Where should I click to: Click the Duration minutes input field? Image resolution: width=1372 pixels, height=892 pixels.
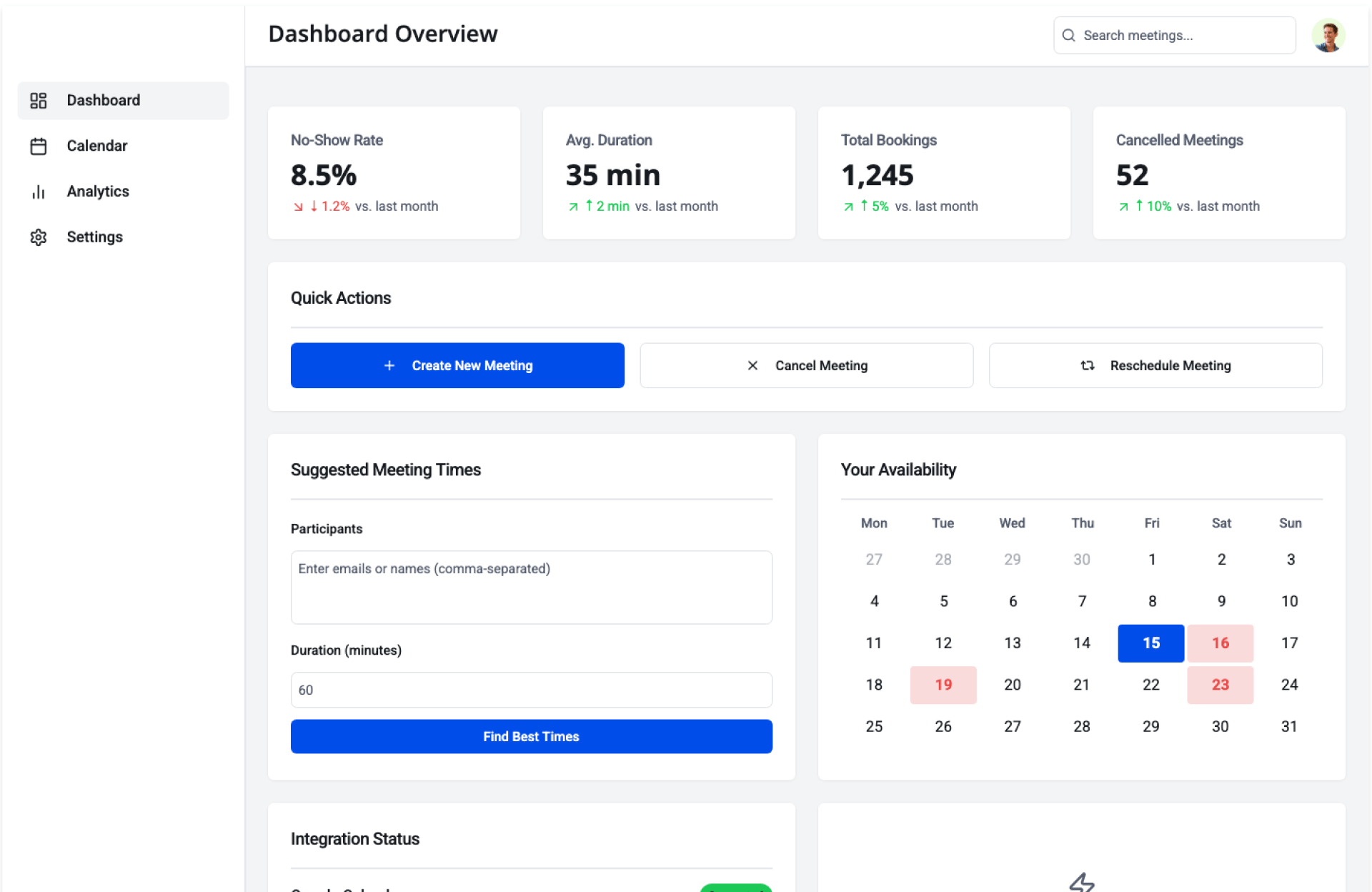coord(531,690)
